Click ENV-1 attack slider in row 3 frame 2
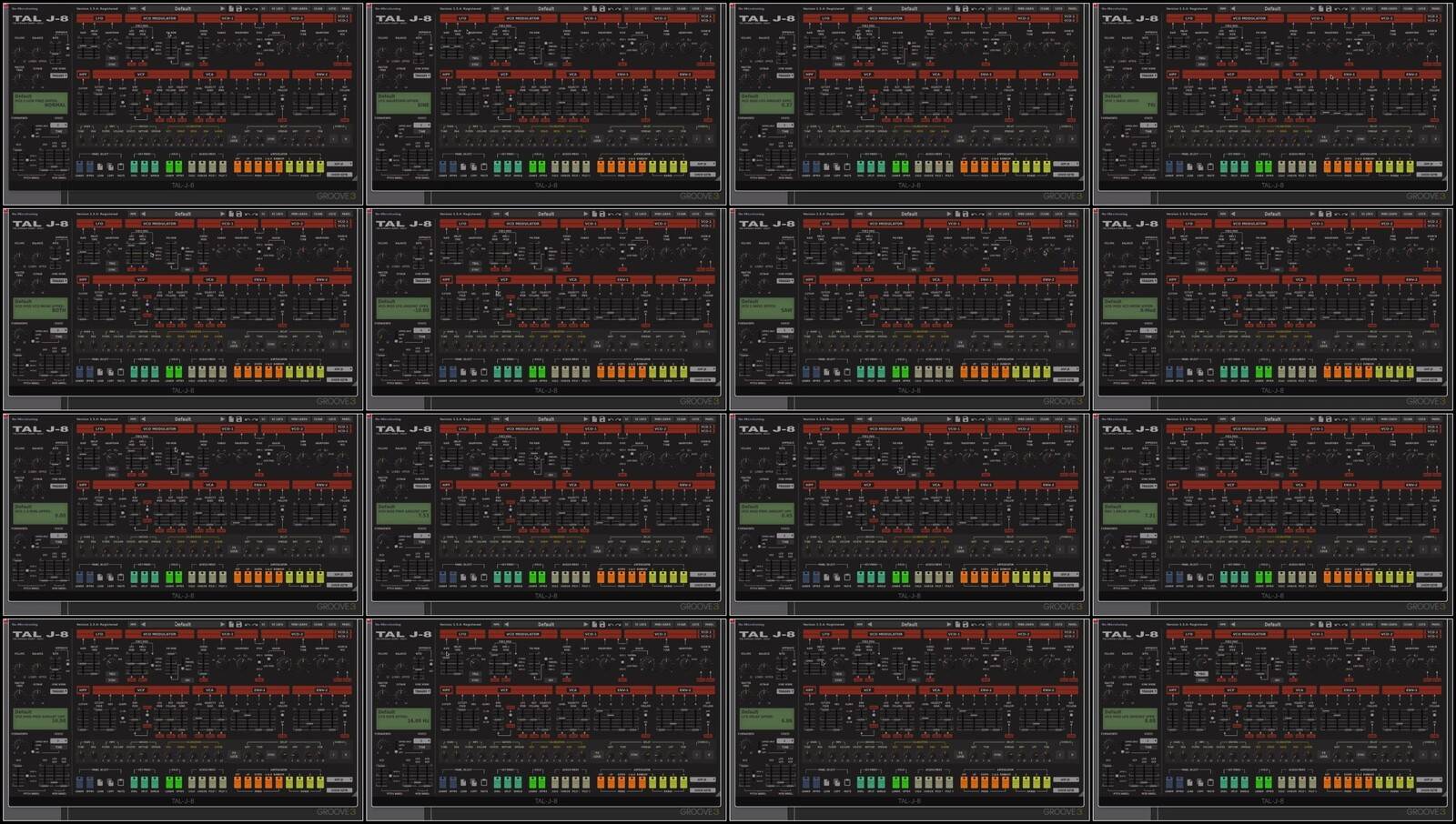 click(601, 515)
